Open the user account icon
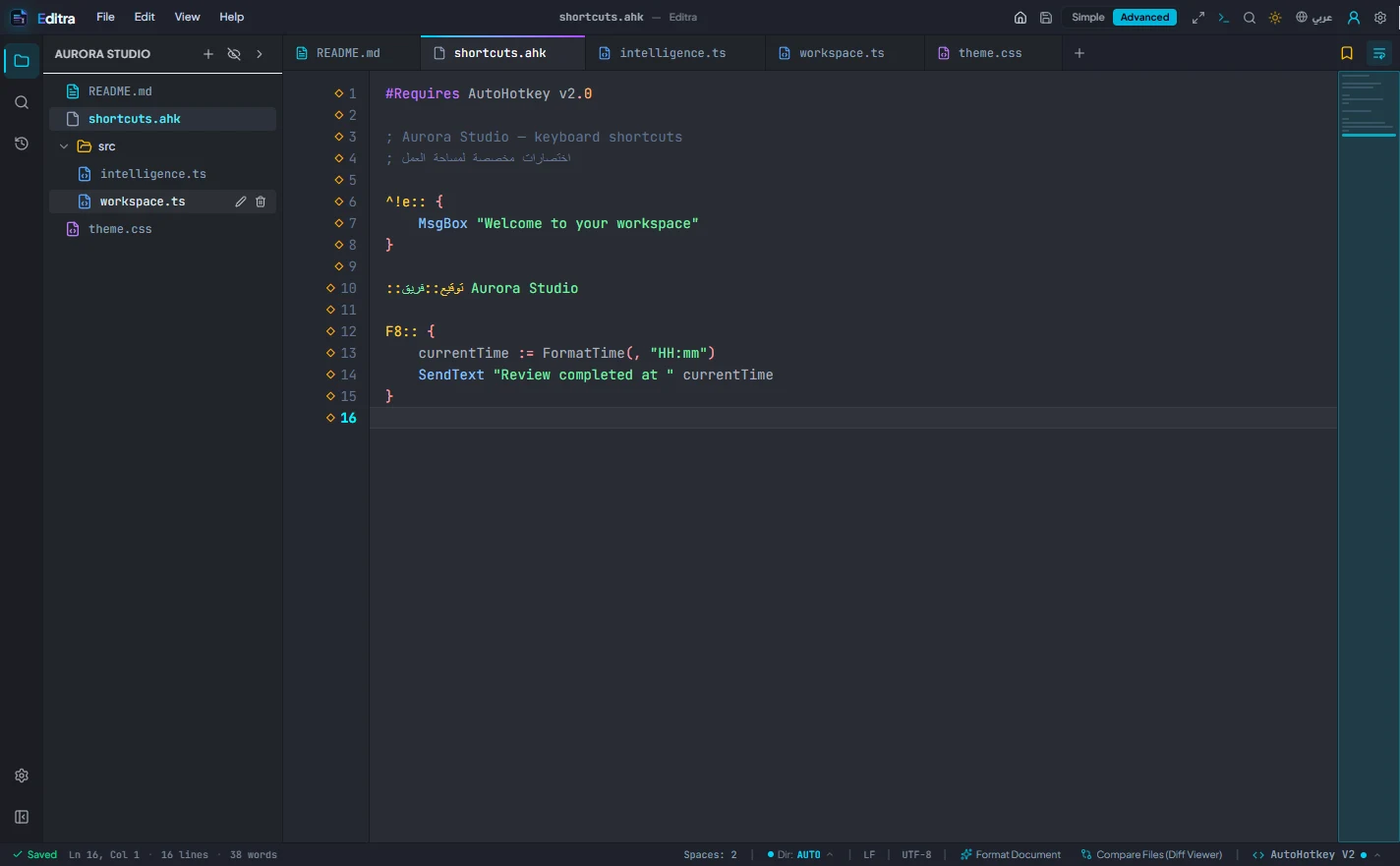Screen dimensions: 1400x866 pos(1354,18)
